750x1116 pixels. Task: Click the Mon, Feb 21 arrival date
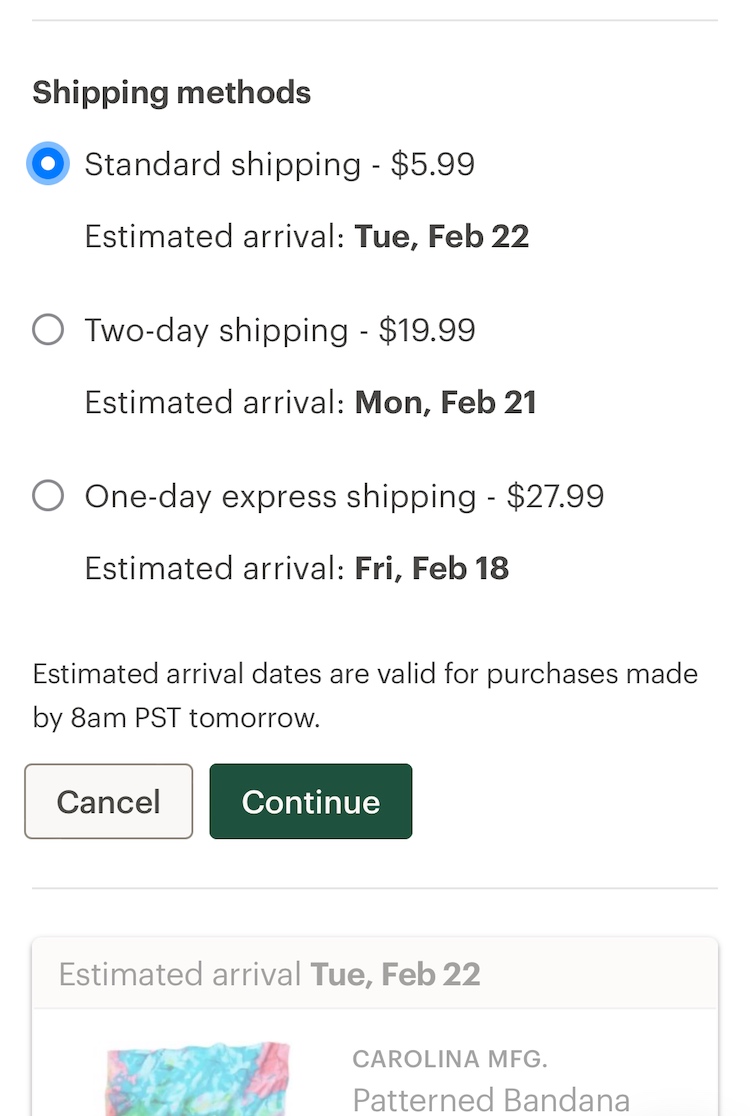point(445,403)
